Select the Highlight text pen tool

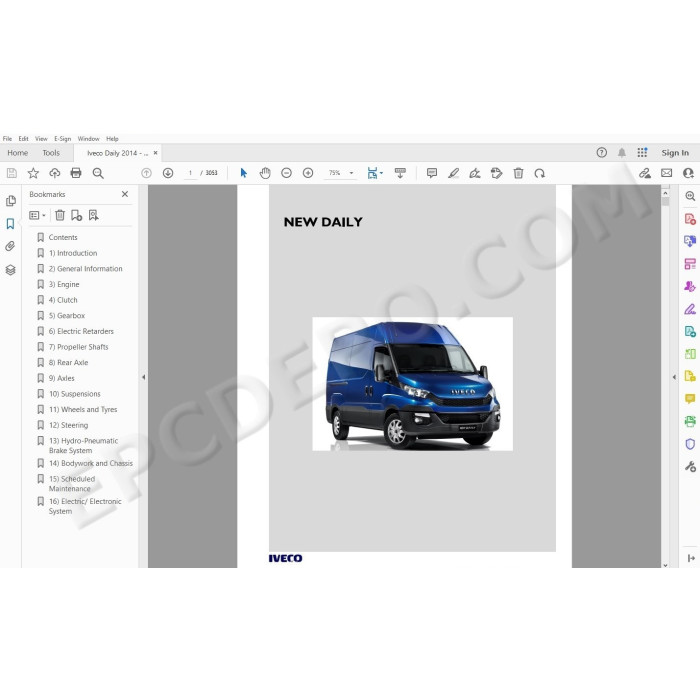[453, 173]
